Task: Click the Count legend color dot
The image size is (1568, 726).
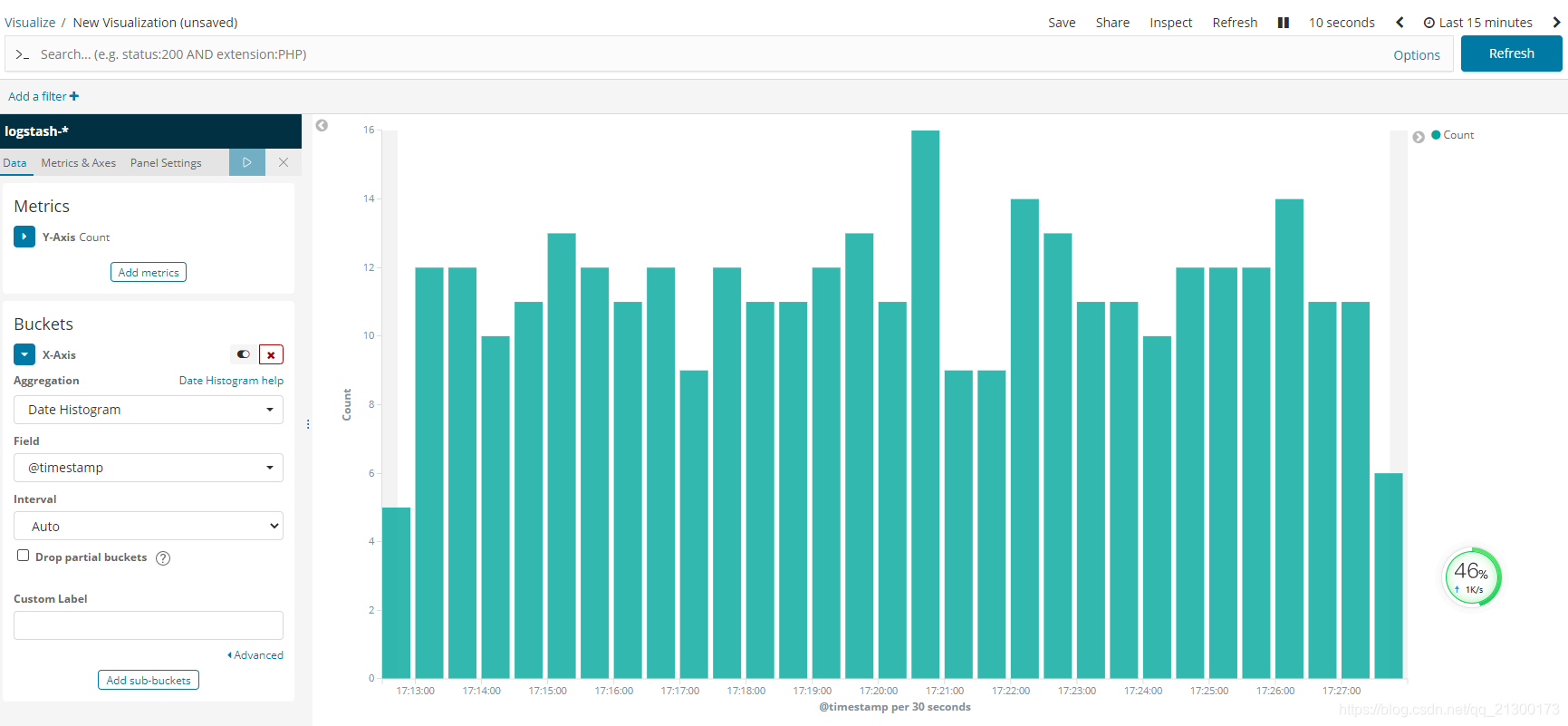Action: 1436,135
